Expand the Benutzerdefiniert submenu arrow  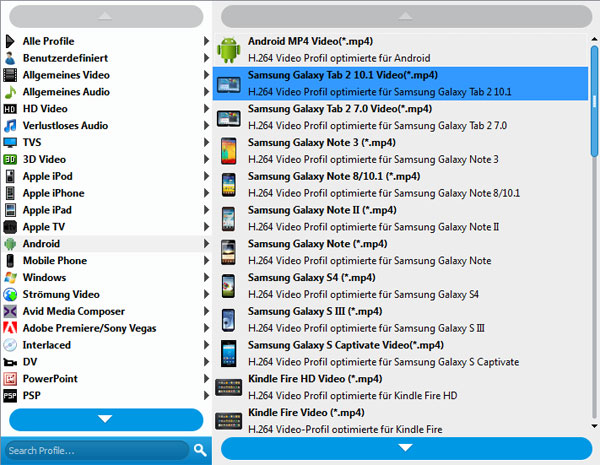pos(206,58)
